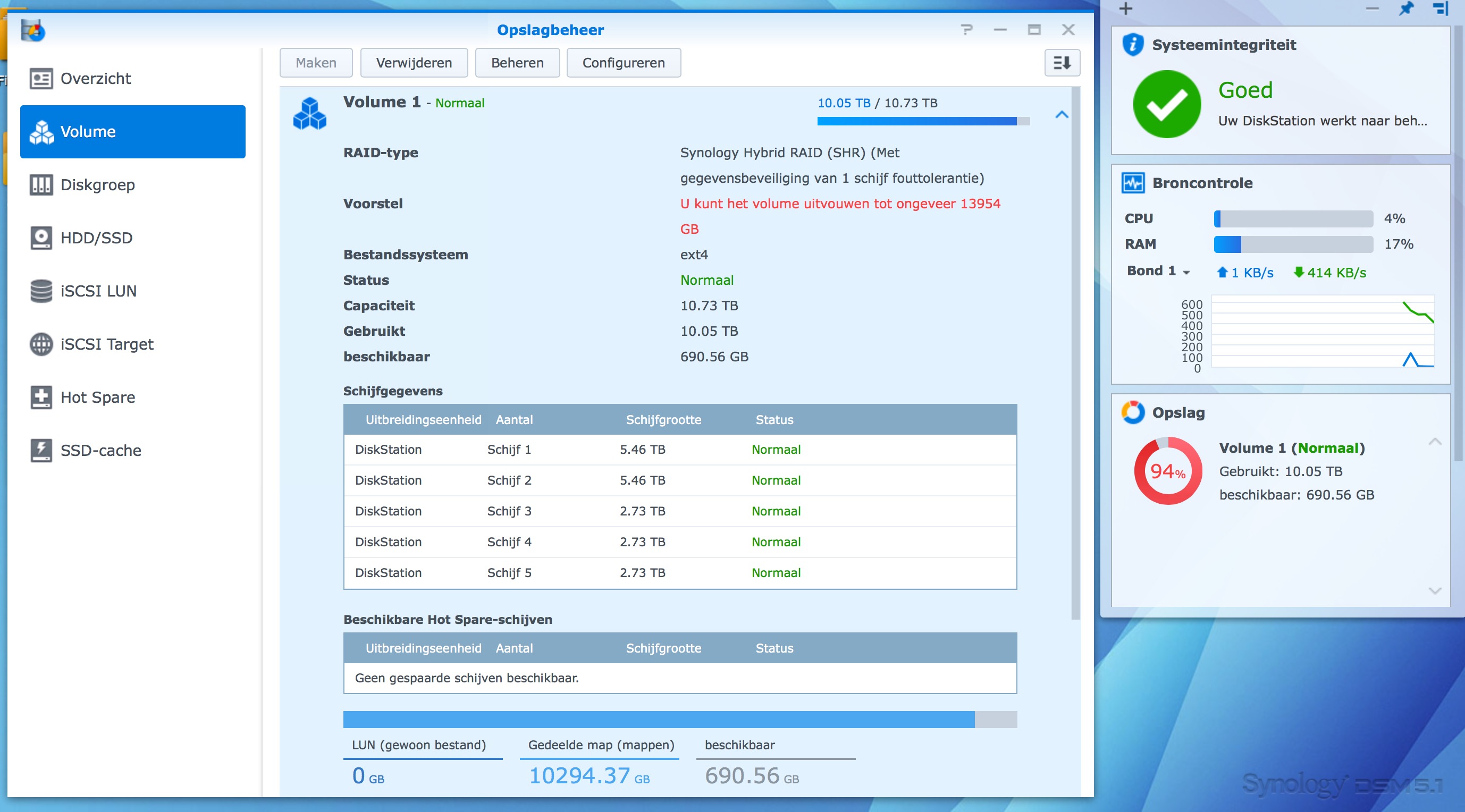The width and height of the screenshot is (1465, 812).
Task: Click the green Goed checkmark icon
Action: 1167,104
